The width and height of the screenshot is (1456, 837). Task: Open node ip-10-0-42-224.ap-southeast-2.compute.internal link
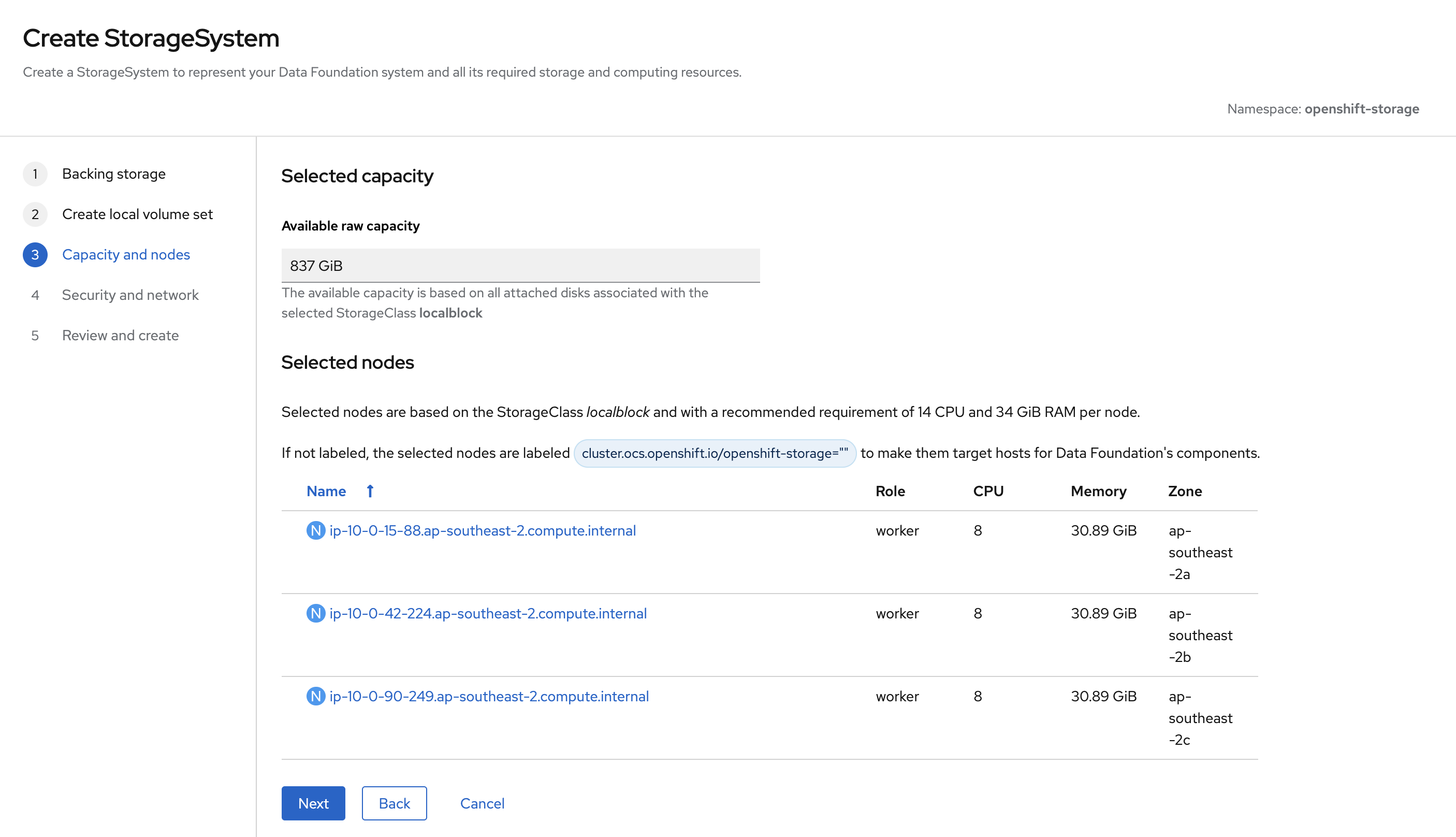pyautogui.click(x=488, y=613)
